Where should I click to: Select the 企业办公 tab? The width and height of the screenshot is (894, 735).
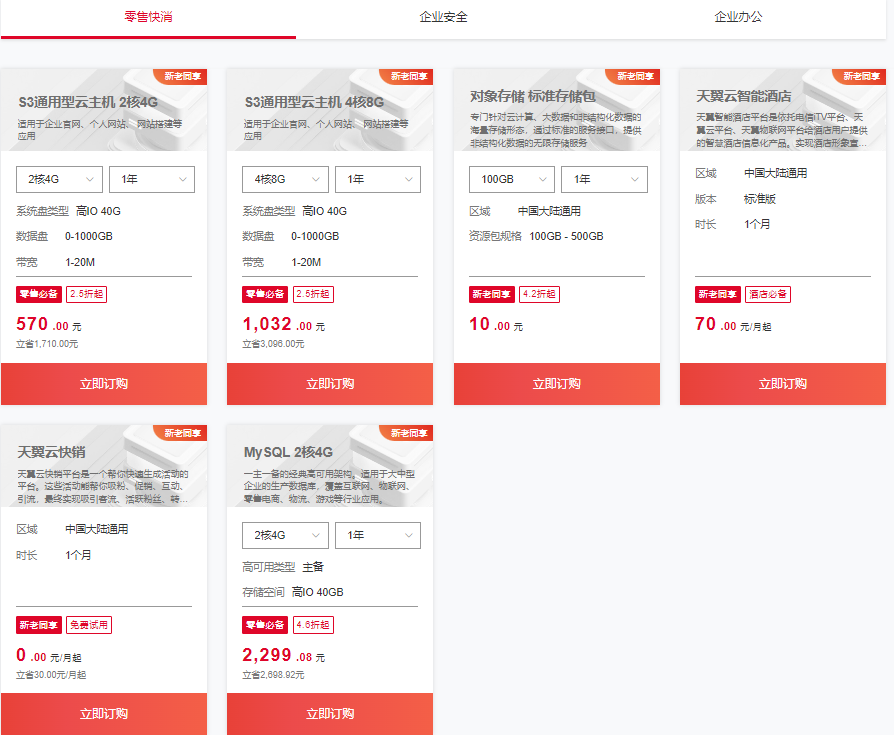(x=738, y=17)
